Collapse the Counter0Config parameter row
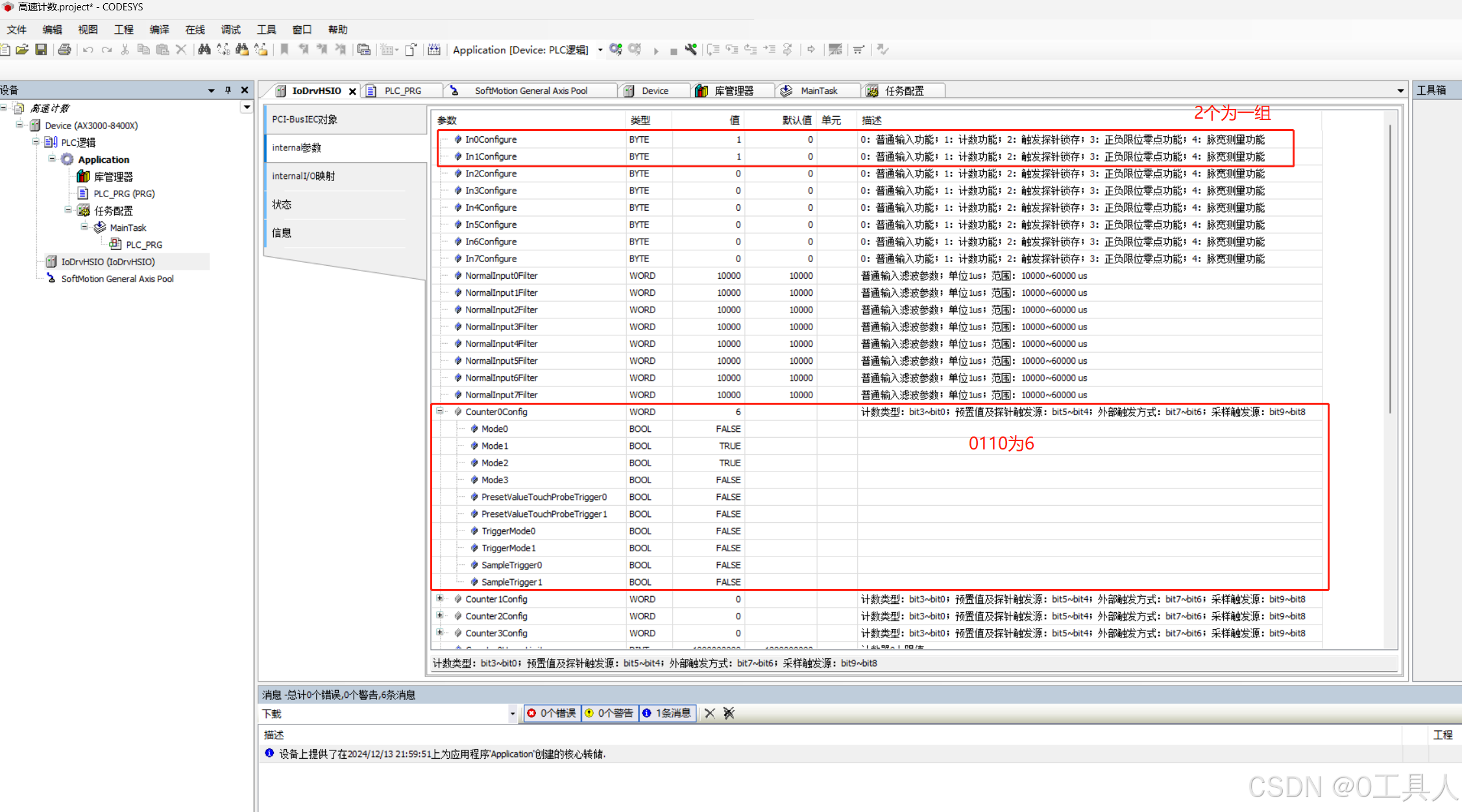The image size is (1462, 812). pyautogui.click(x=440, y=411)
